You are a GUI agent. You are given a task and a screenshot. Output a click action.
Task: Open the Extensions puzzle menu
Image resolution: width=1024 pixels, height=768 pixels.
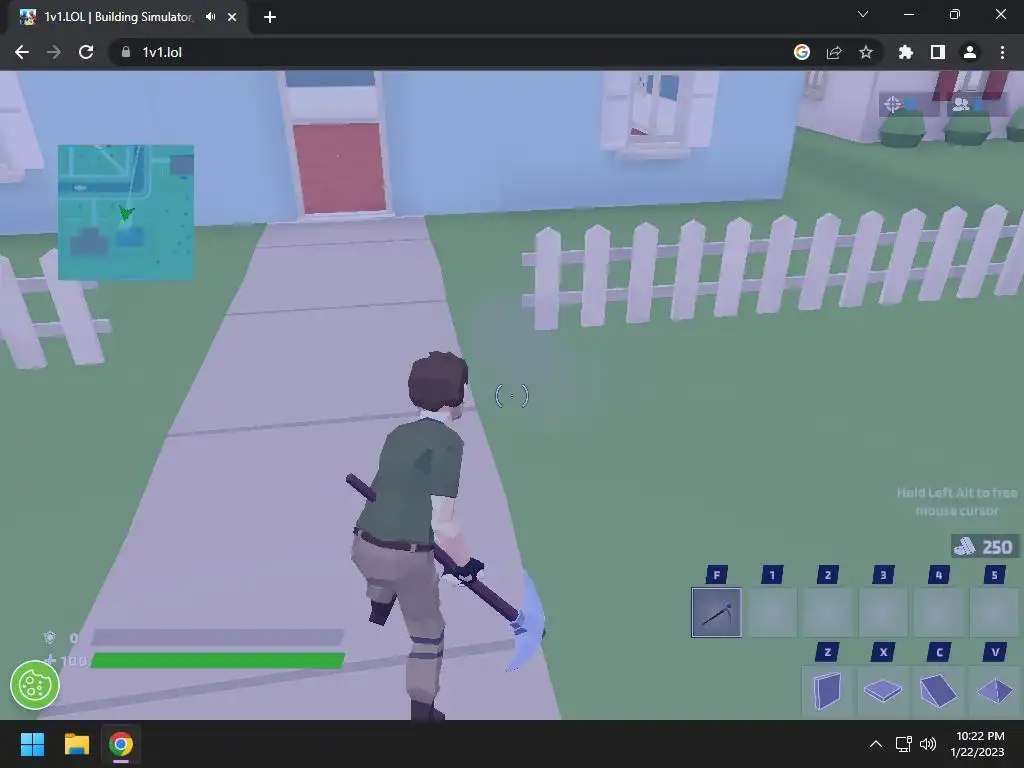tap(906, 52)
